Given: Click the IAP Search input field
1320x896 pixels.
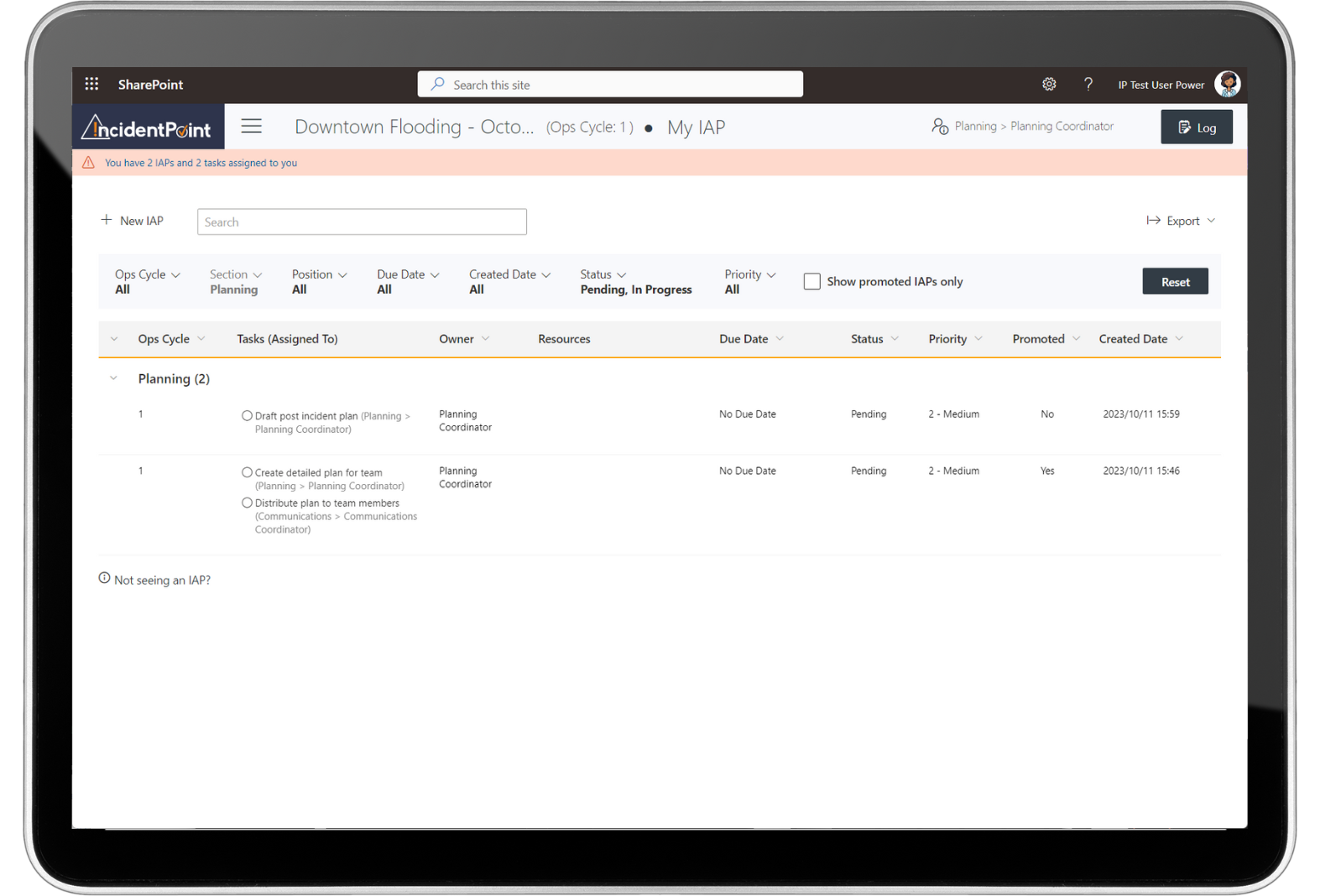Looking at the screenshot, I should pos(362,222).
